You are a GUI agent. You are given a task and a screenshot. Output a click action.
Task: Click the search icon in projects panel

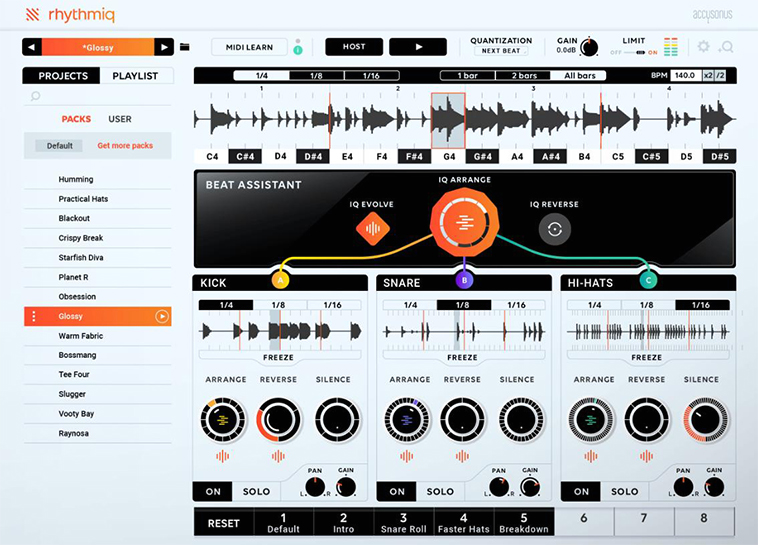[x=35, y=96]
